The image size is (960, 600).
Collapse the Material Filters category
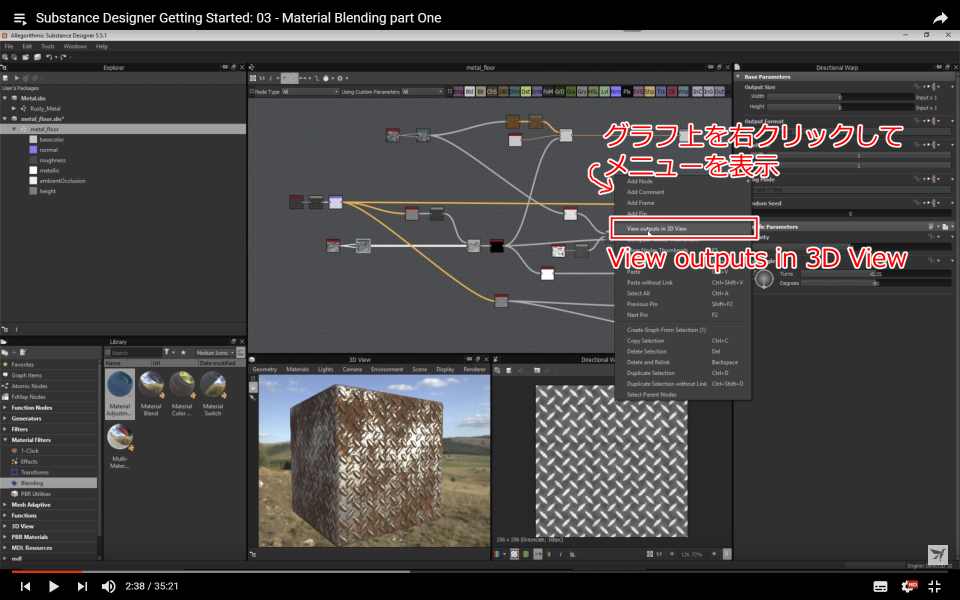coord(6,440)
